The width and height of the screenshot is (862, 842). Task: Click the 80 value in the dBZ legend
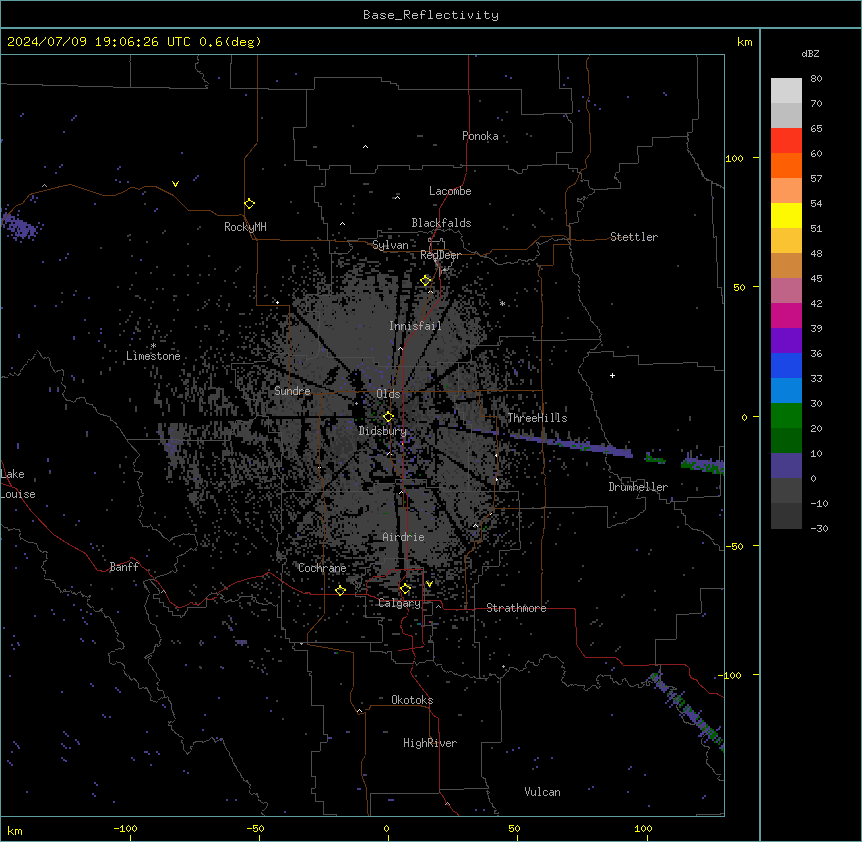(x=816, y=79)
